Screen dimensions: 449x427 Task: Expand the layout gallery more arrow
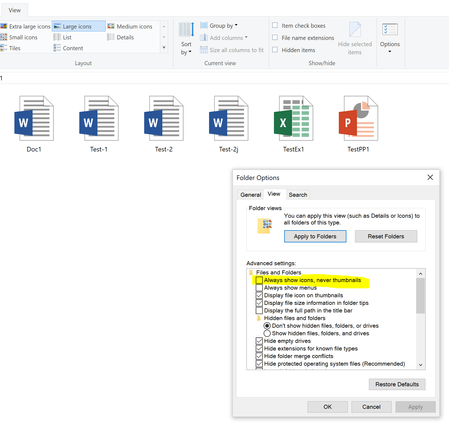click(164, 48)
